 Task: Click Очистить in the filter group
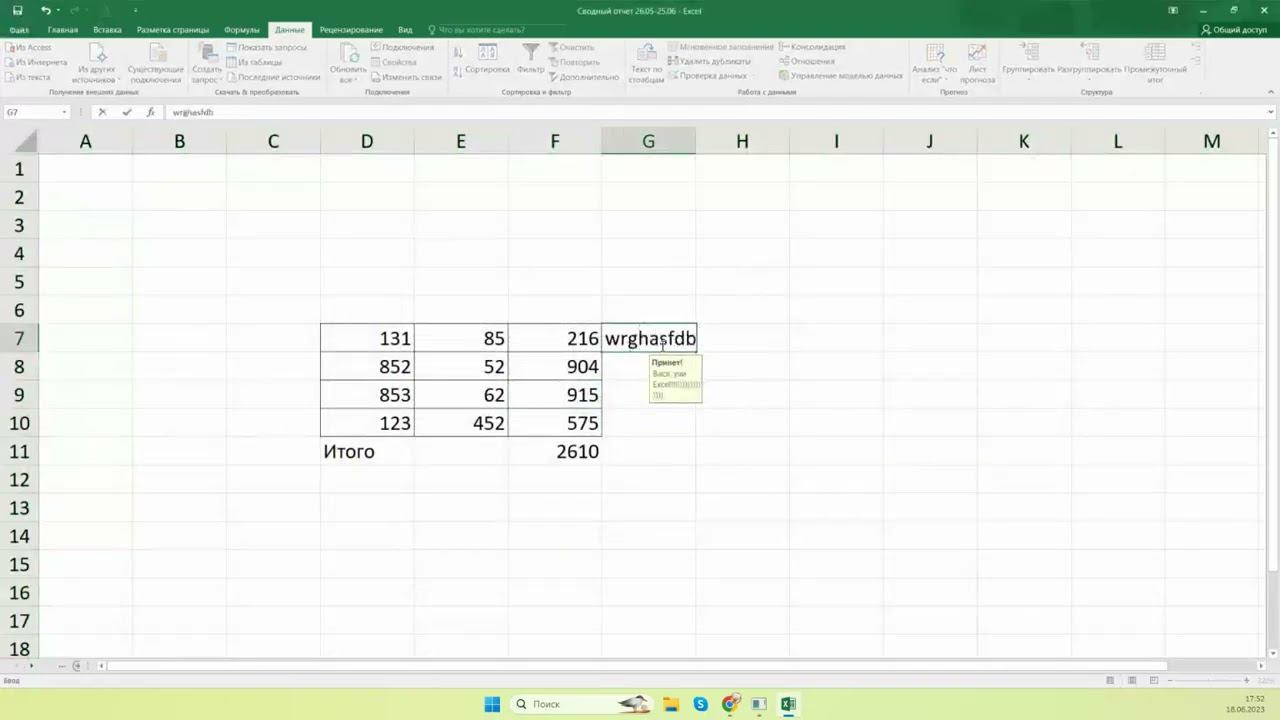coord(571,47)
